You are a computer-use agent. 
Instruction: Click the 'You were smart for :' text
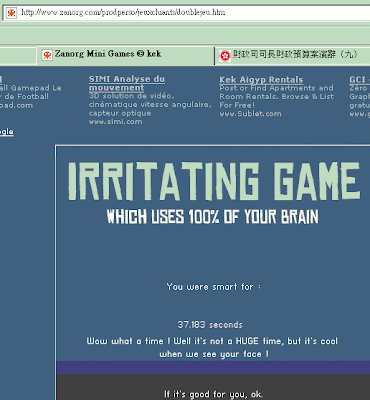213,287
